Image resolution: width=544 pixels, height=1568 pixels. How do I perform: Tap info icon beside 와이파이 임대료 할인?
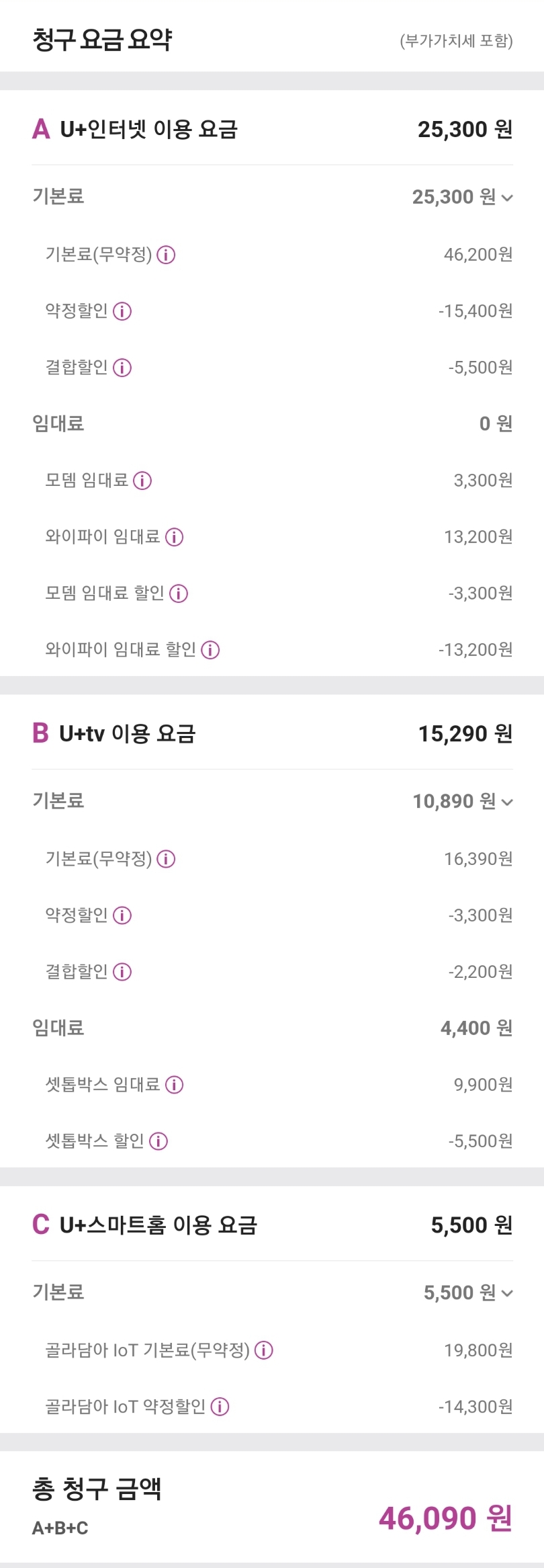(210, 650)
